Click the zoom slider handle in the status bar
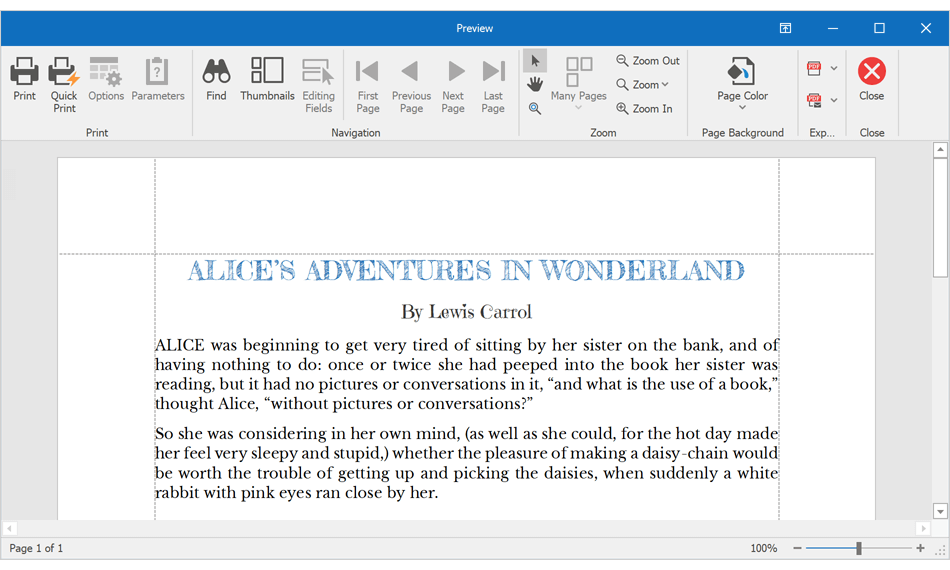The width and height of the screenshot is (950, 570). [858, 548]
